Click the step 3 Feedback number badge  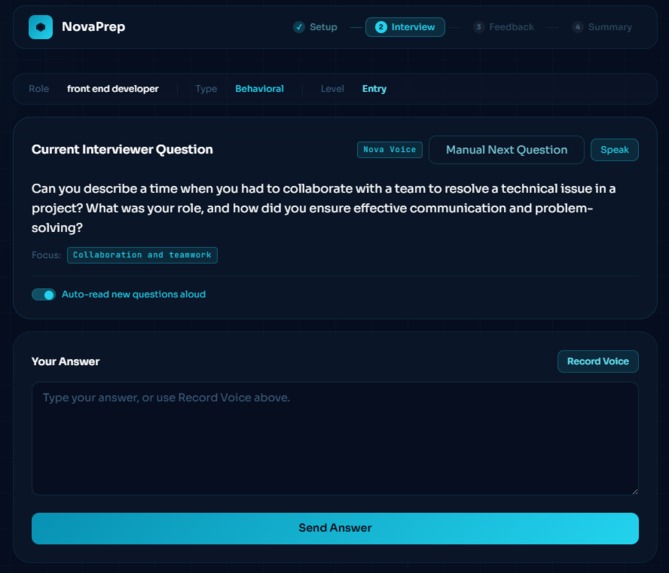[x=479, y=27]
